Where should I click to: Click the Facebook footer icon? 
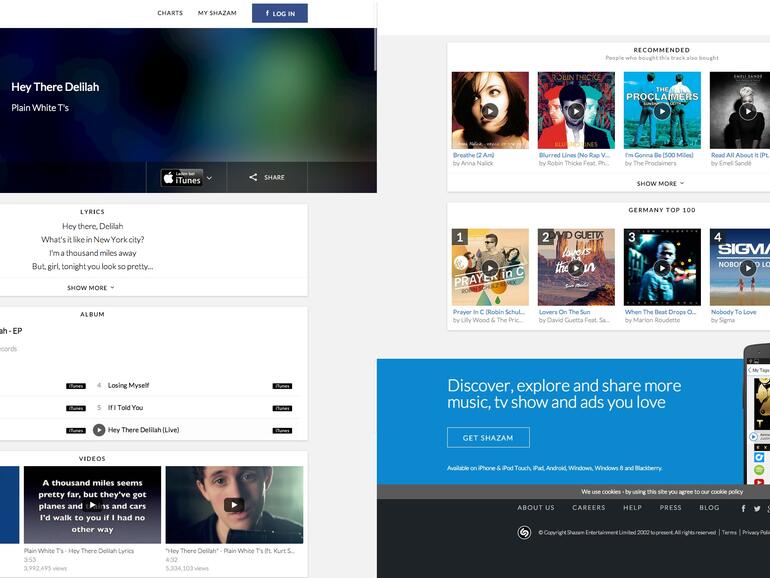tap(743, 509)
